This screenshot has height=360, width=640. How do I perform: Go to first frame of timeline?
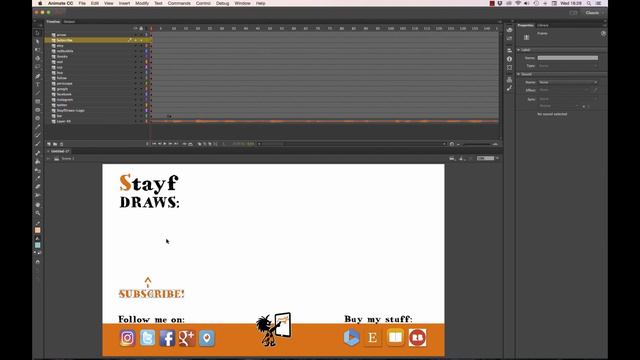pyautogui.click(x=154, y=144)
